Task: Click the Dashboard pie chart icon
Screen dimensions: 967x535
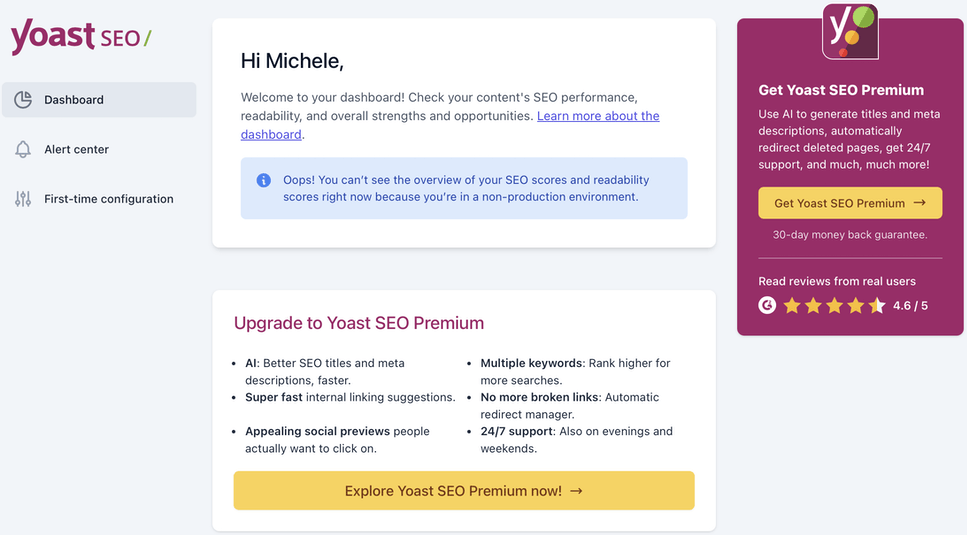Action: tap(23, 100)
